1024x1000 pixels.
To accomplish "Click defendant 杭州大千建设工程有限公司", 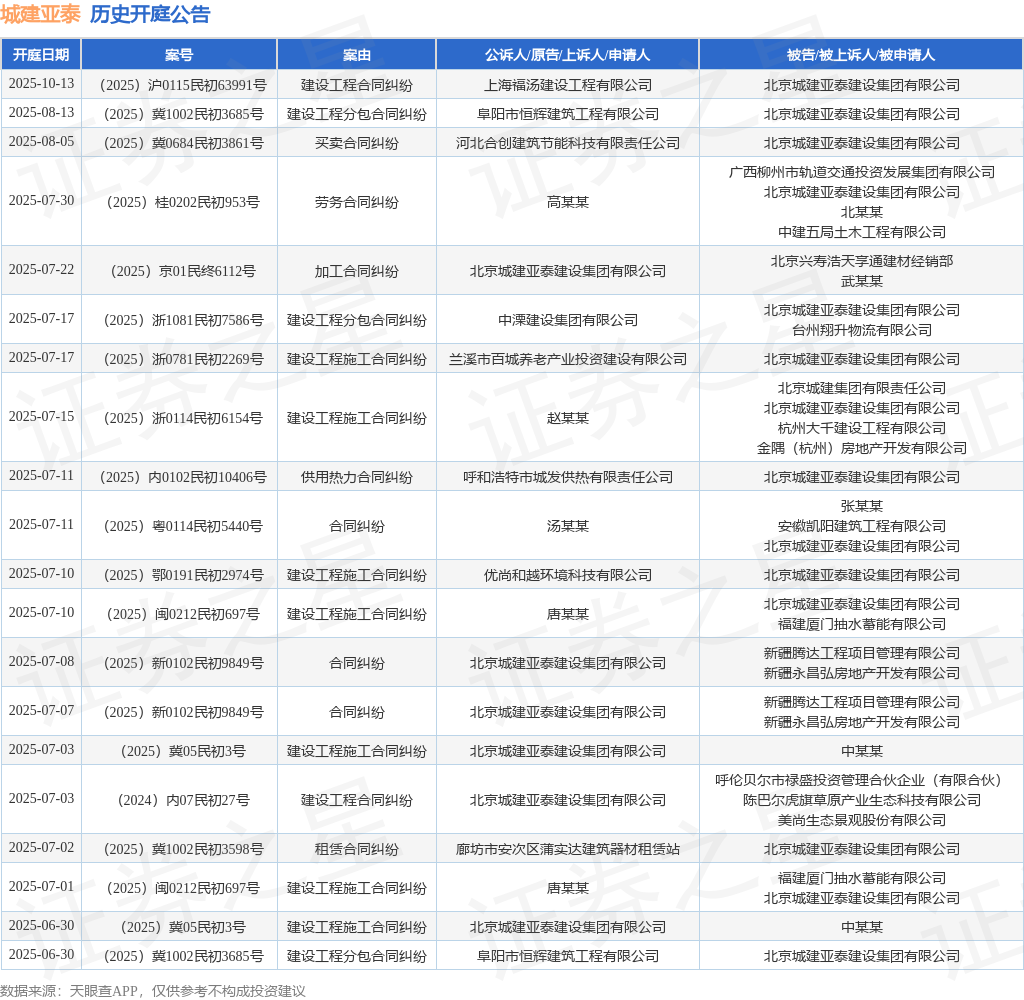I will (861, 428).
